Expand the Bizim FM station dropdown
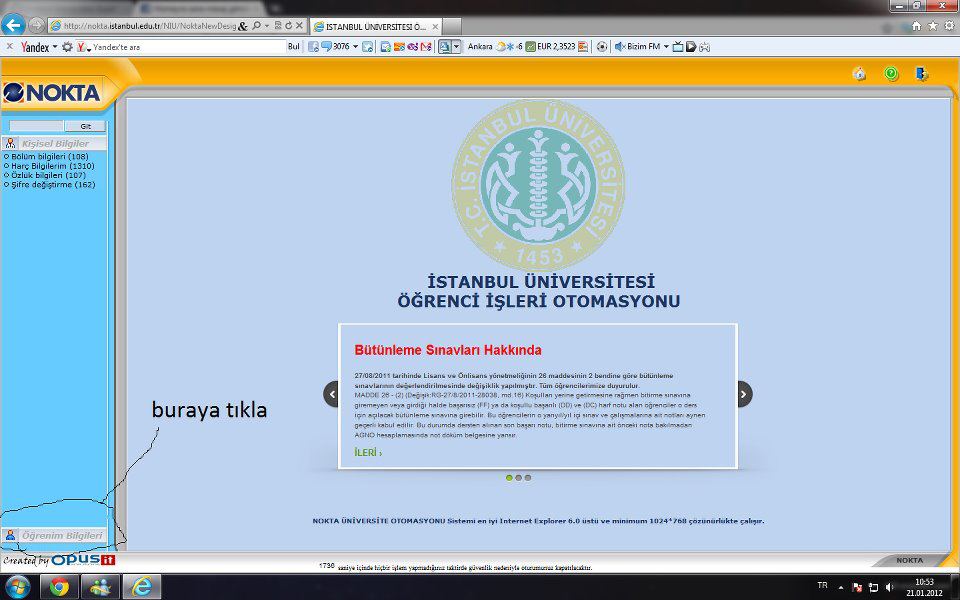Image resolution: width=960 pixels, height=600 pixels. click(666, 47)
